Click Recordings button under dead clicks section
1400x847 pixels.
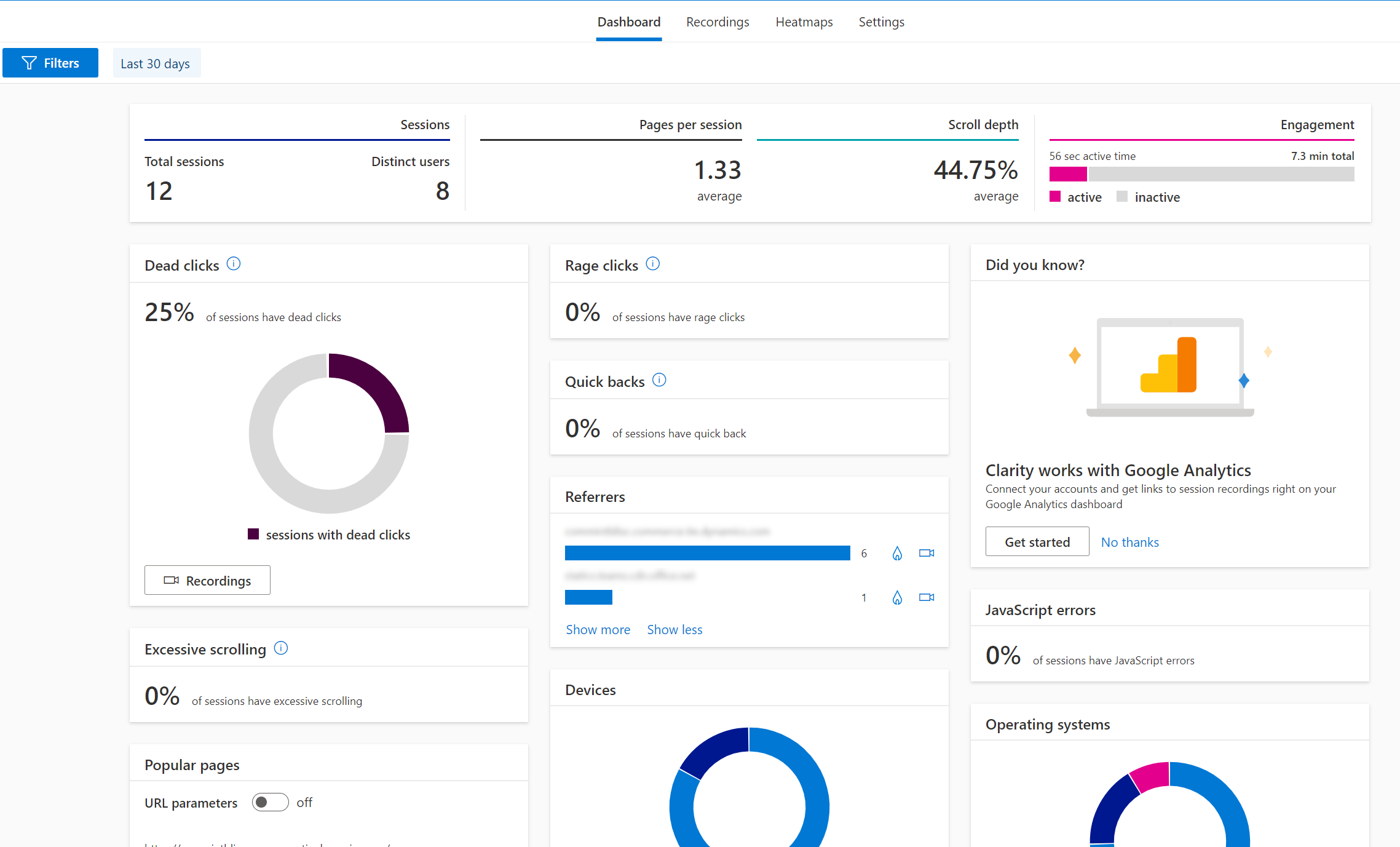pos(208,579)
